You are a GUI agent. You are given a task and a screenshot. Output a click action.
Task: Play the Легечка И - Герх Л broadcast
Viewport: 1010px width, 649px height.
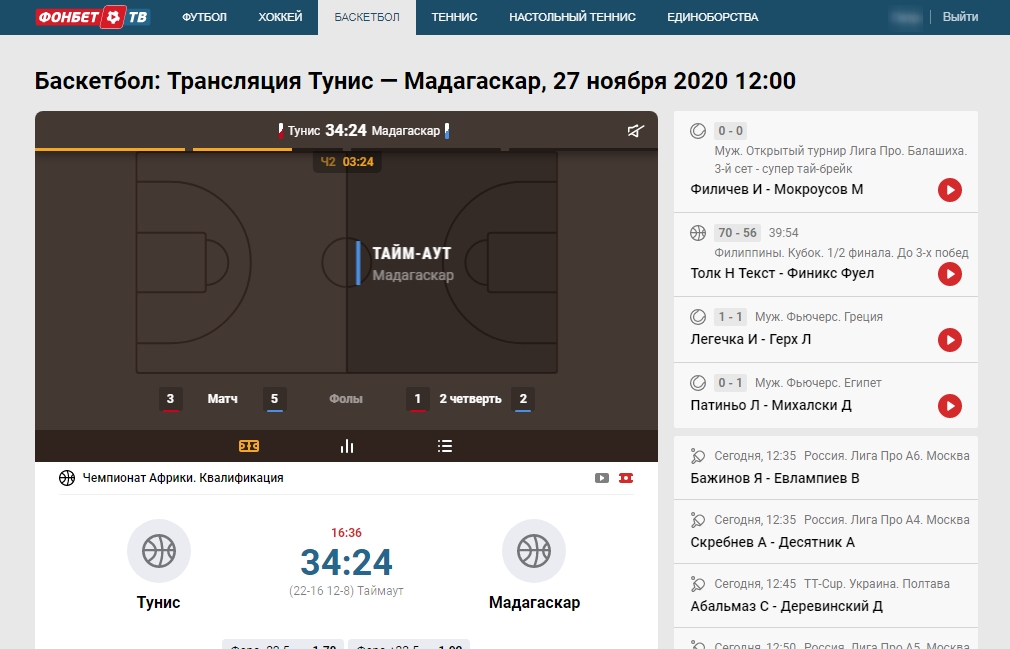point(949,340)
